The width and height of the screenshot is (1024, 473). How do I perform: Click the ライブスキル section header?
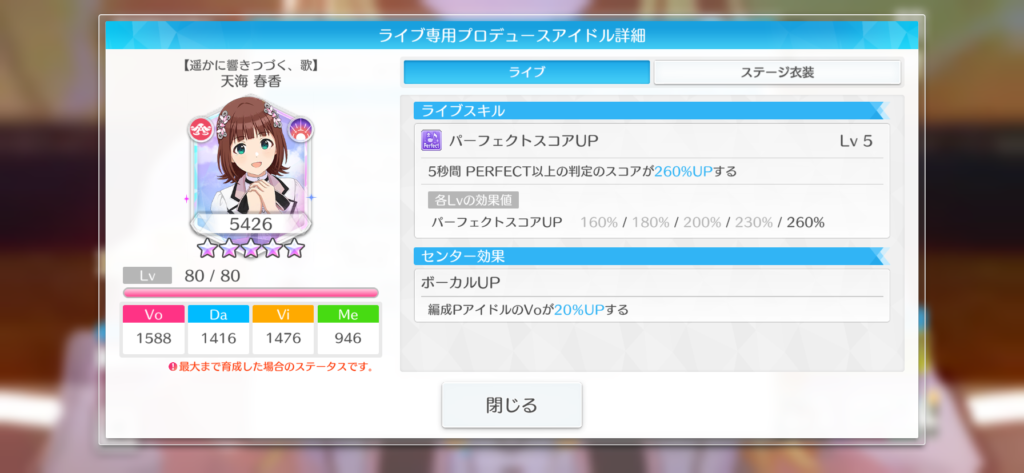651,110
